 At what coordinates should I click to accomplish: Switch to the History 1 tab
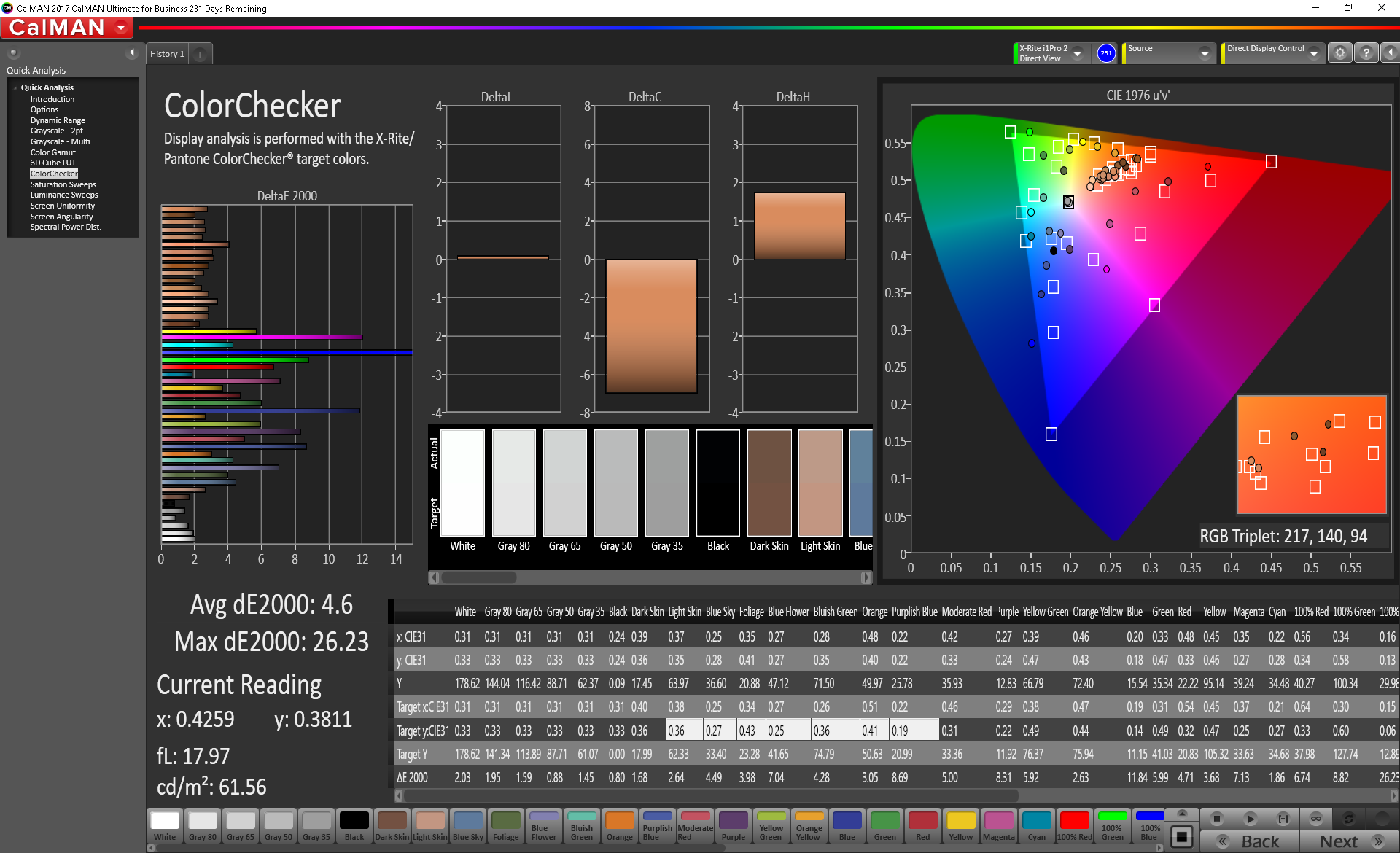(167, 54)
